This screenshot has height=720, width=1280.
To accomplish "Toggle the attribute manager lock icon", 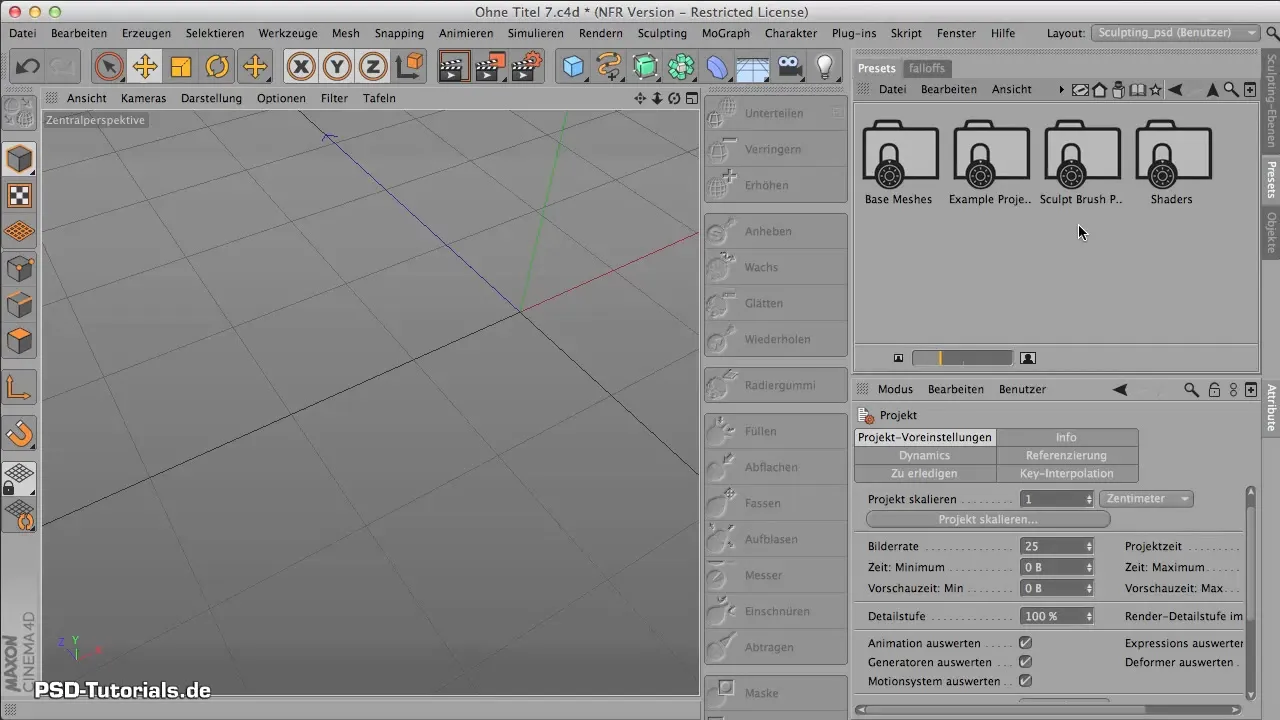I will (1213, 390).
